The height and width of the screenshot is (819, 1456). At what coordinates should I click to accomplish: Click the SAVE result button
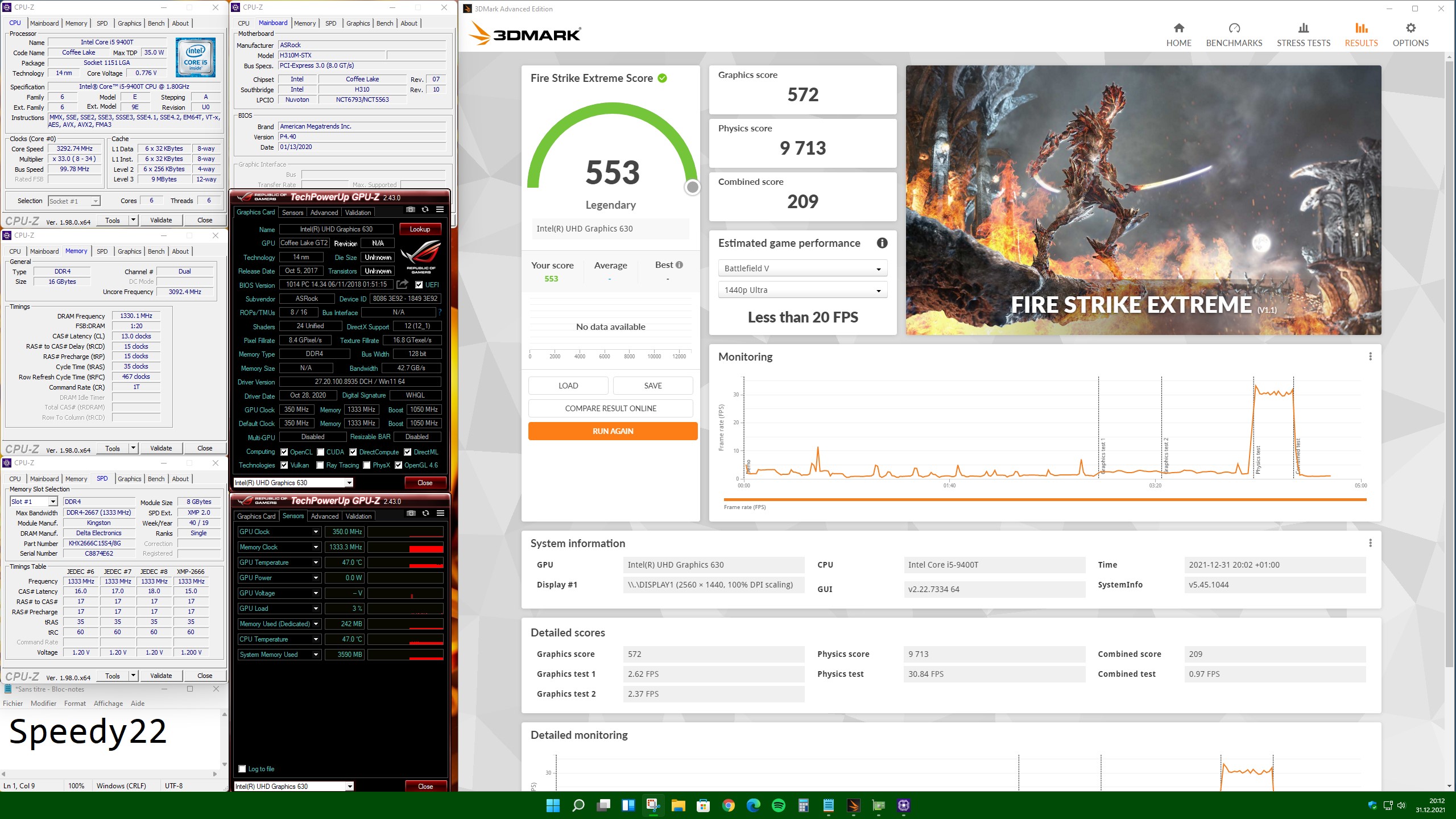click(x=653, y=386)
